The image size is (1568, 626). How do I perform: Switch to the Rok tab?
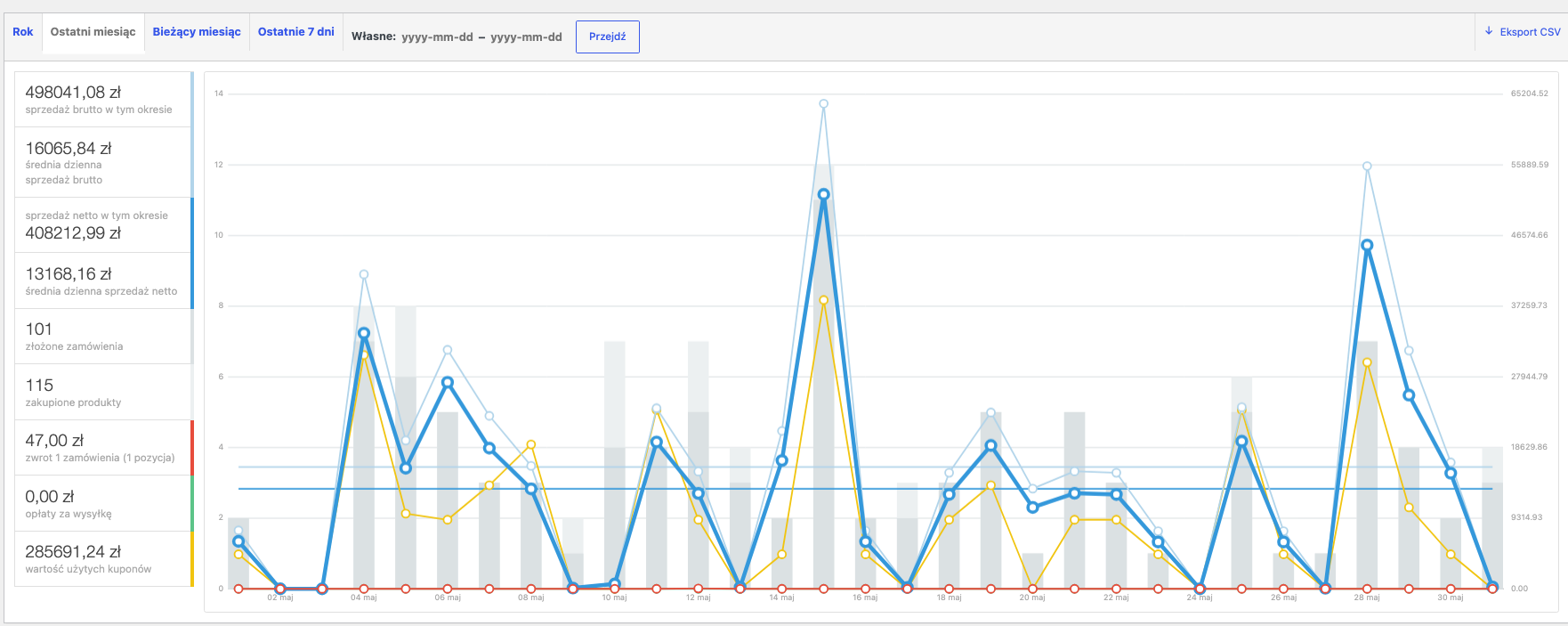[23, 32]
